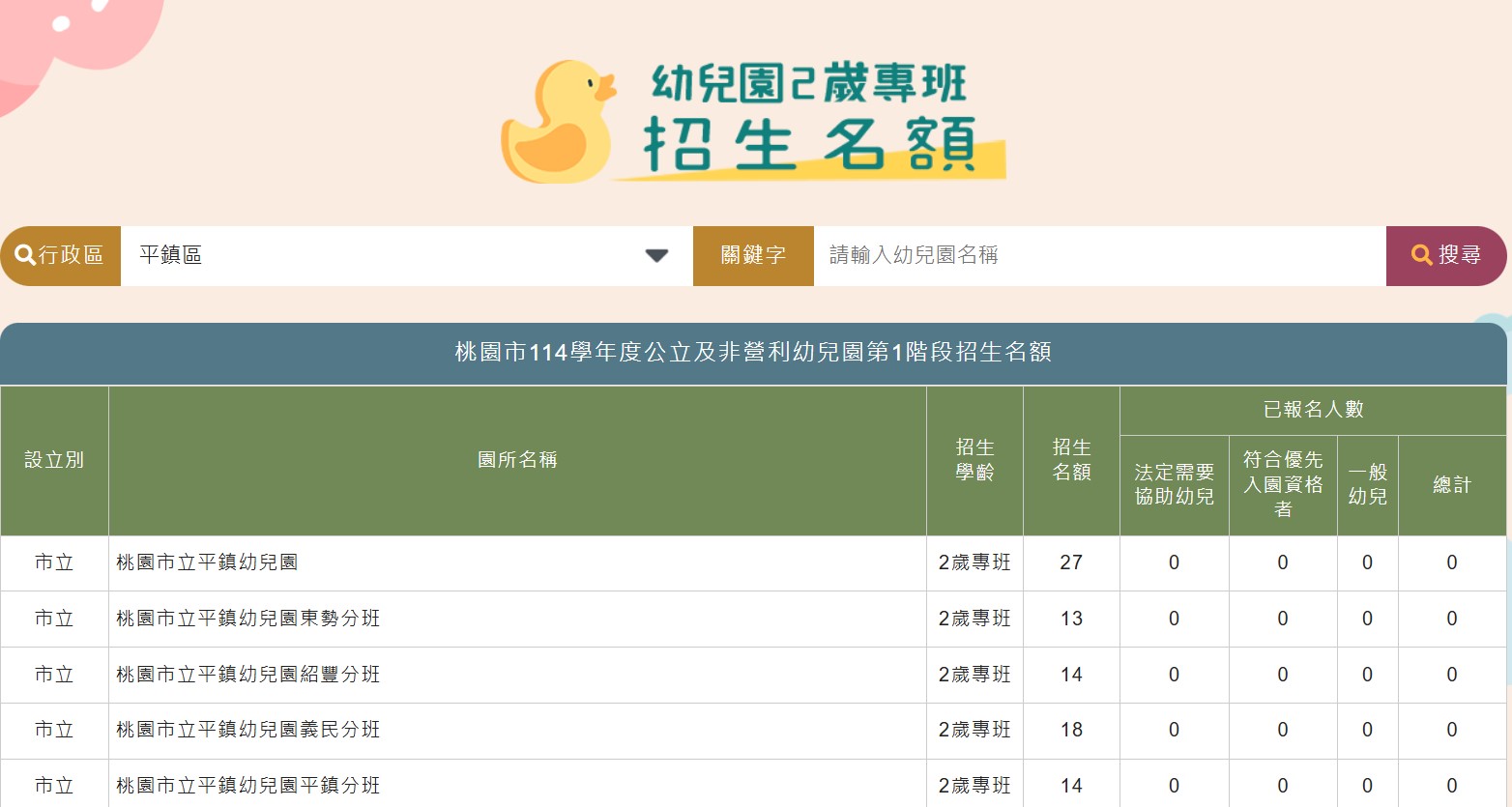The width and height of the screenshot is (1512, 807).
Task: Click the kindergarten name input field
Action: coord(1063,254)
